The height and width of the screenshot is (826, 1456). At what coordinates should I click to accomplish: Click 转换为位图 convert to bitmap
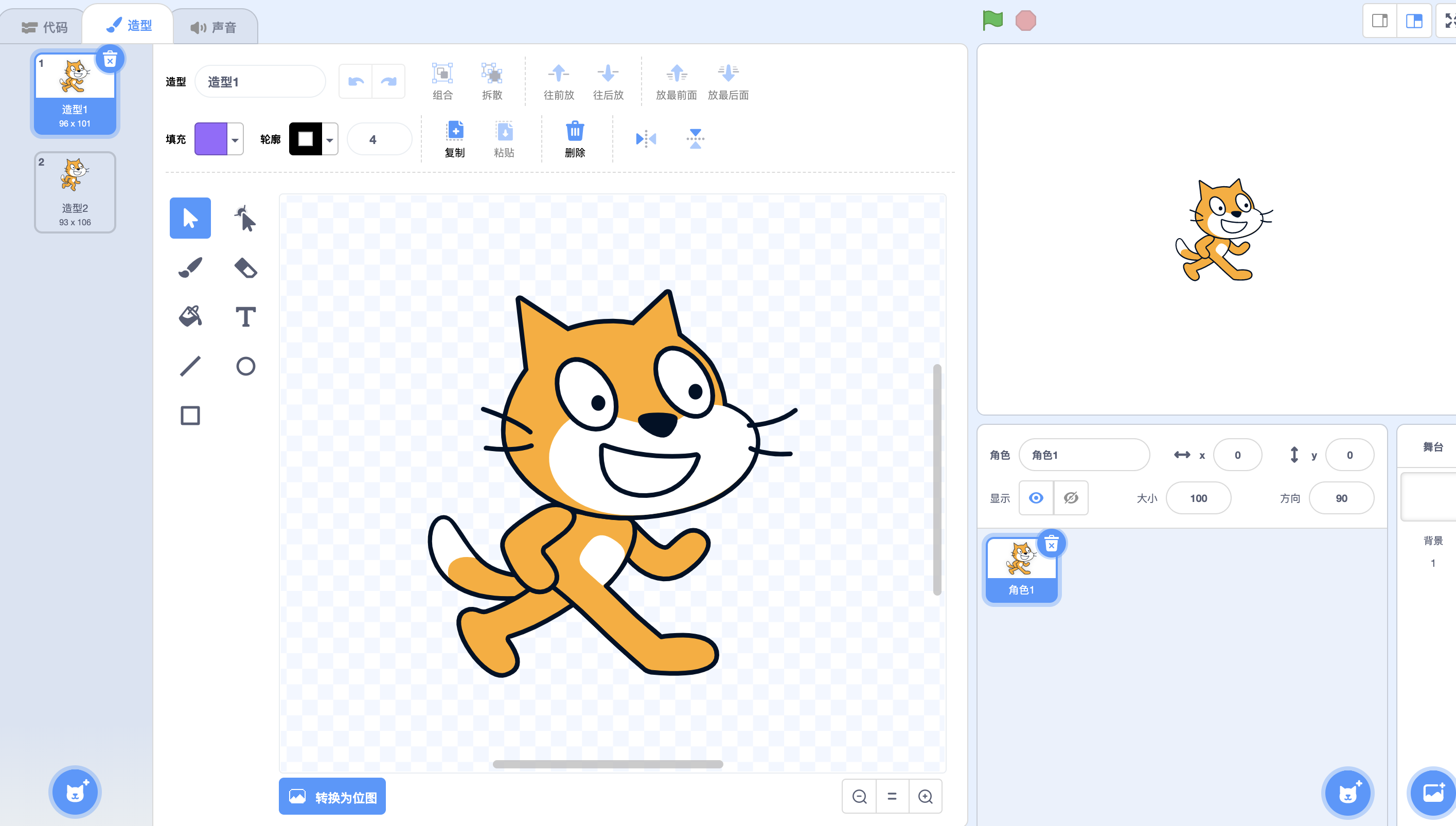(x=332, y=797)
